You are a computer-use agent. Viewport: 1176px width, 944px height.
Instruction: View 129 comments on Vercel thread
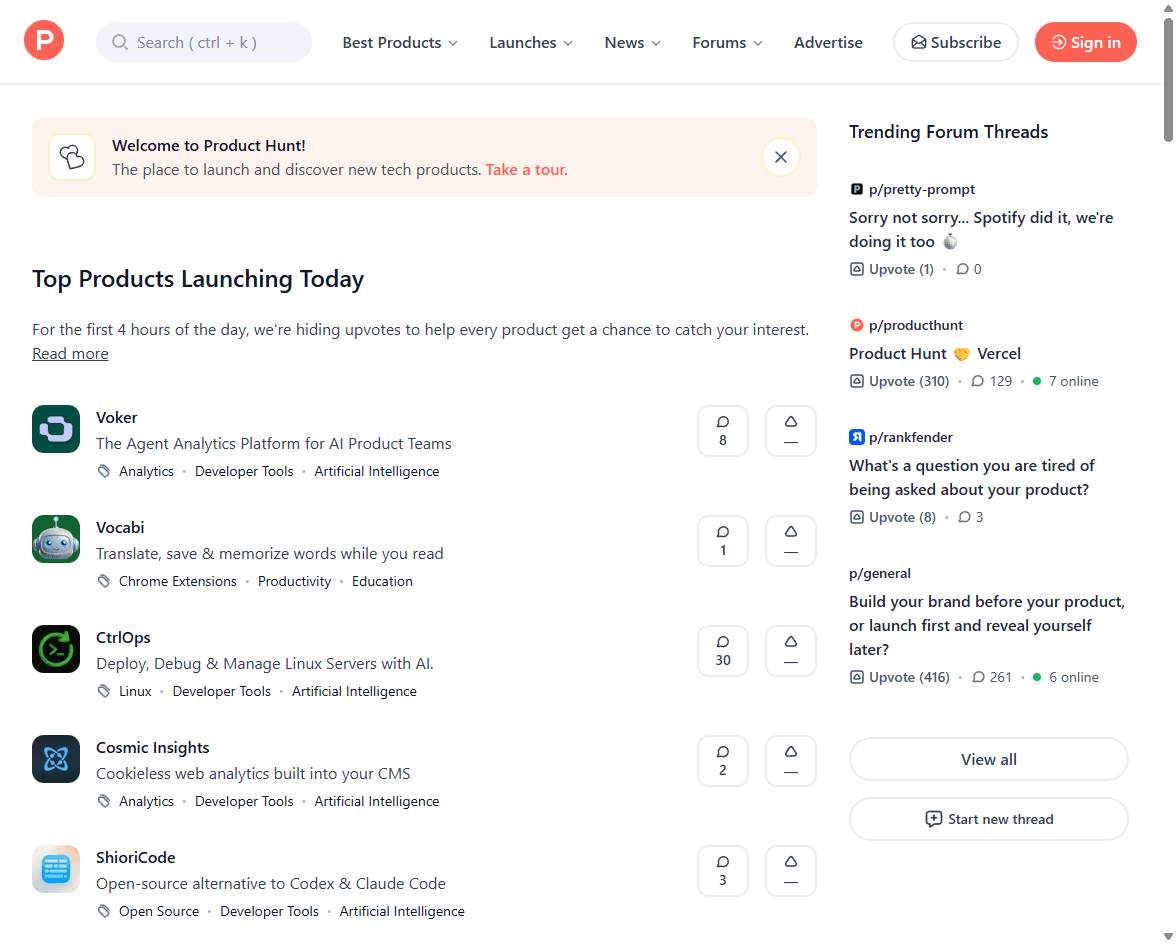pyautogui.click(x=992, y=381)
